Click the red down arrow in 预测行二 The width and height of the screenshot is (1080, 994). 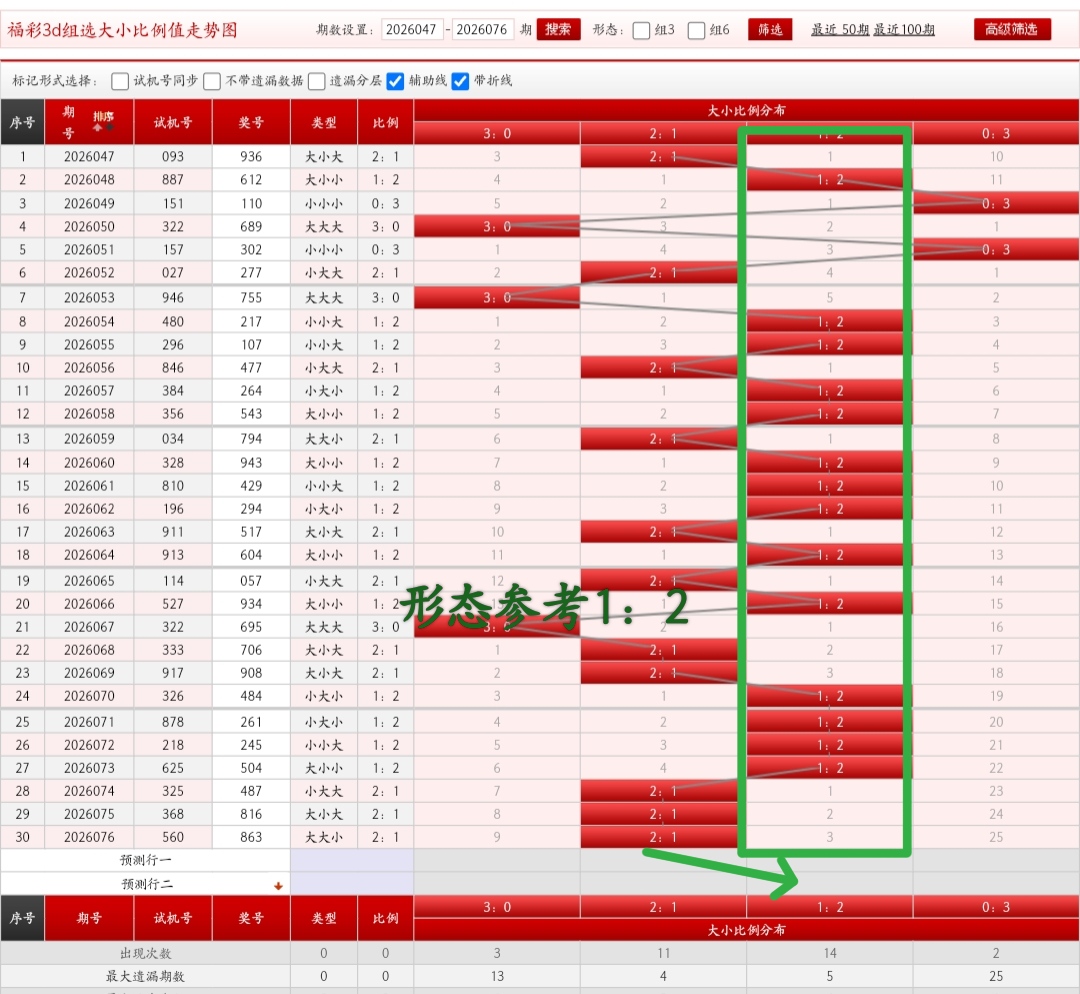point(278,886)
